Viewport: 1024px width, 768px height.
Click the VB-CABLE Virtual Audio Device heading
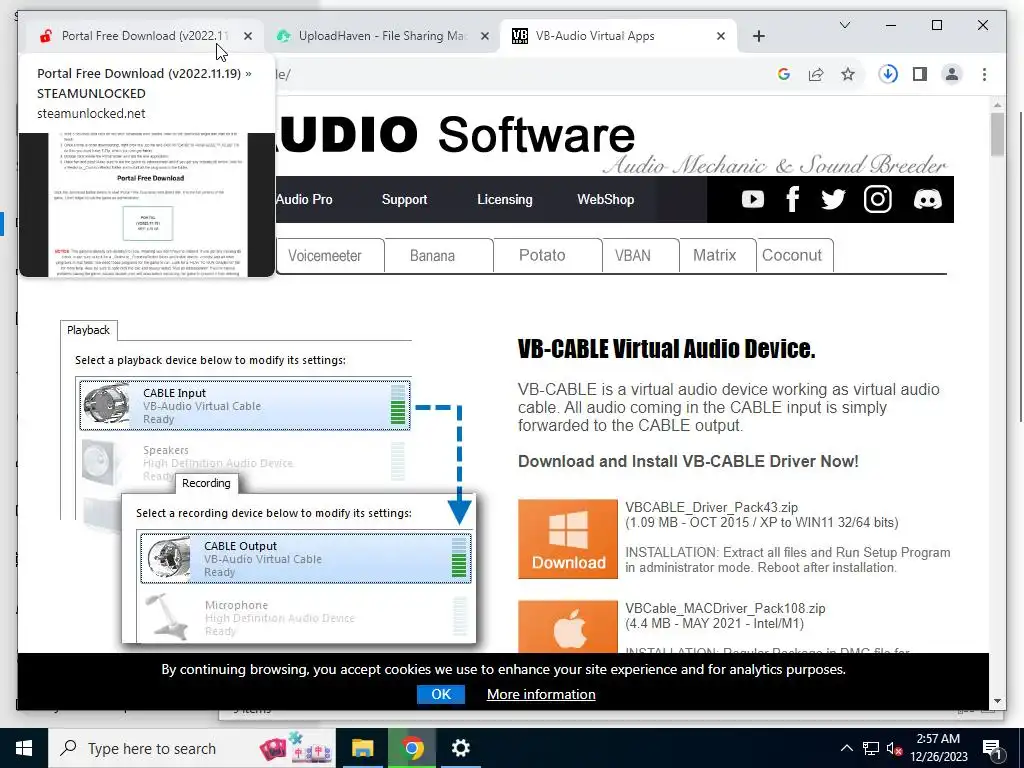666,349
